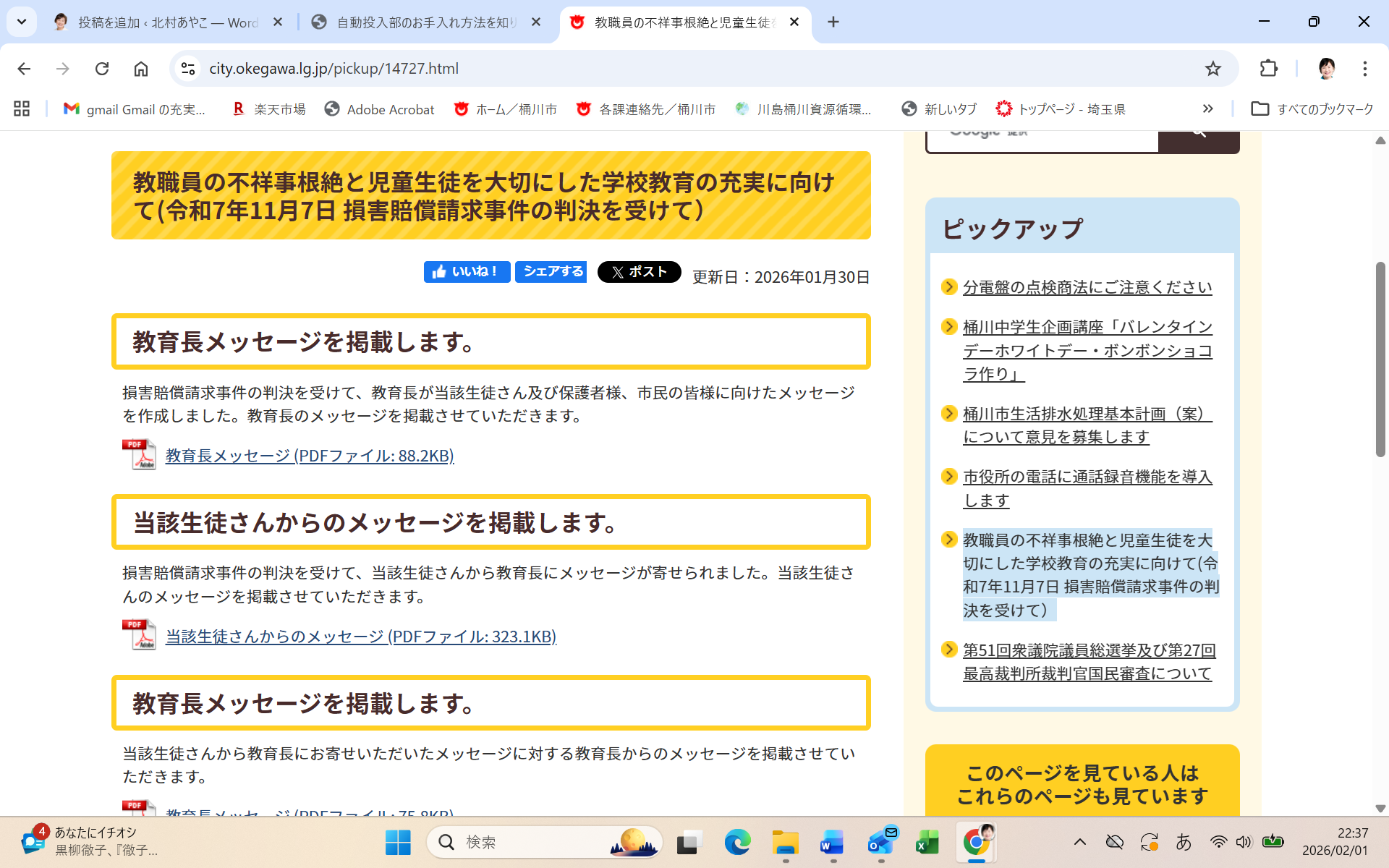This screenshot has height=868, width=1389.
Task: Open the tab search dropdown arrow
Action: click(22, 22)
